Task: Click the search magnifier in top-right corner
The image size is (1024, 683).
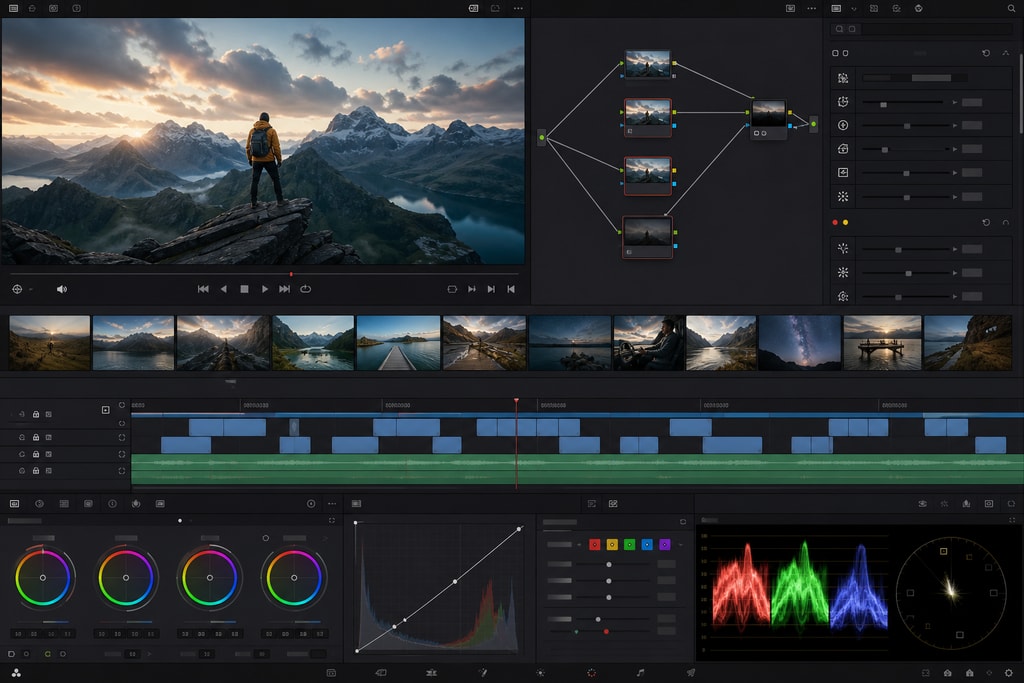Action: (x=1011, y=8)
